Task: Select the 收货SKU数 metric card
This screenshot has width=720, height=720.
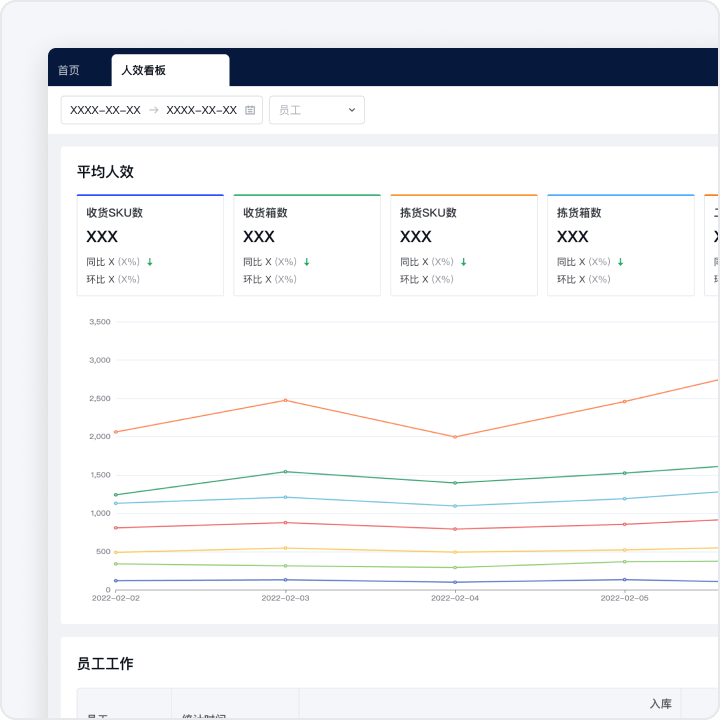Action: pos(150,245)
